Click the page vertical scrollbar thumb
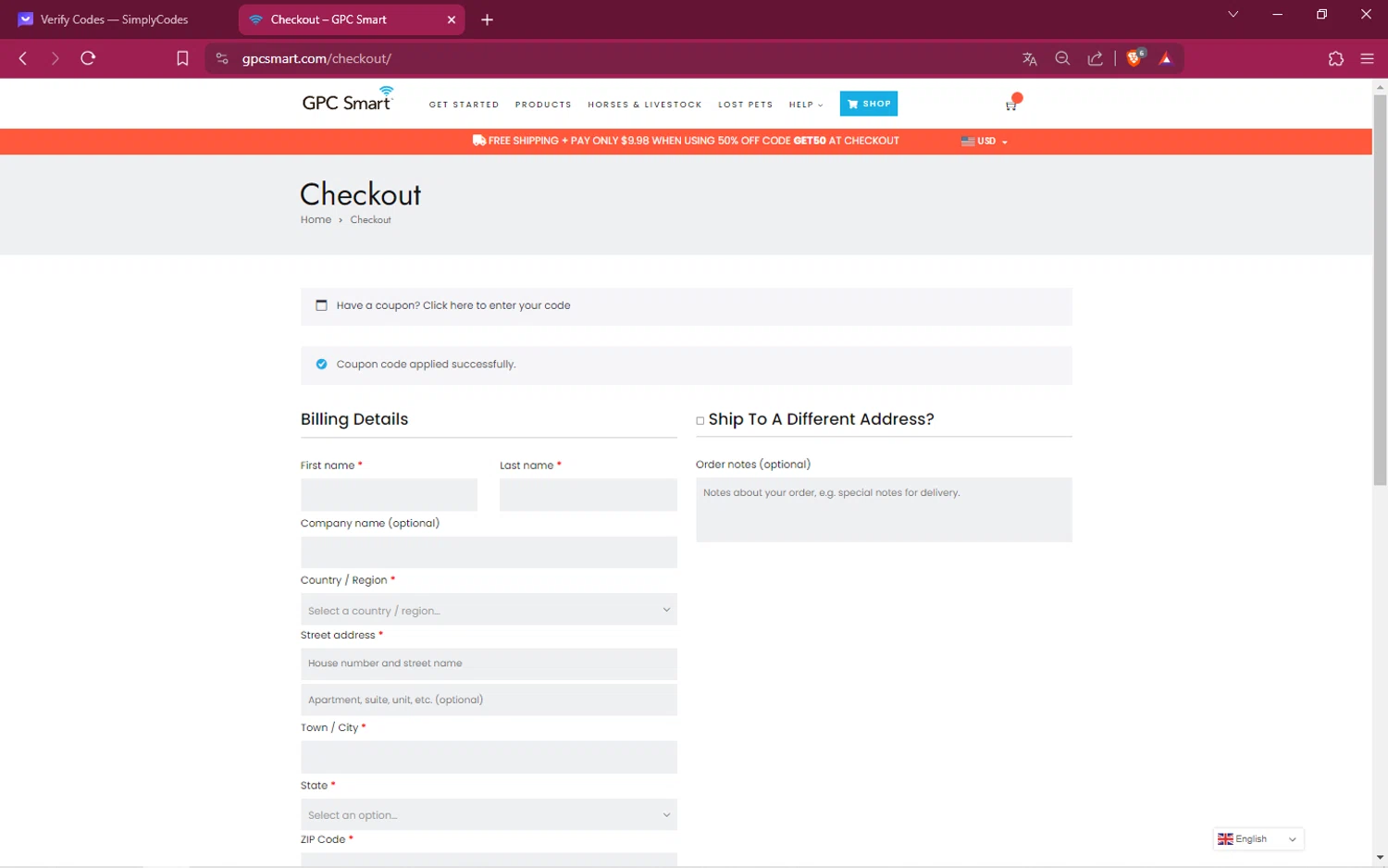The width and height of the screenshot is (1388, 868). (1380, 290)
